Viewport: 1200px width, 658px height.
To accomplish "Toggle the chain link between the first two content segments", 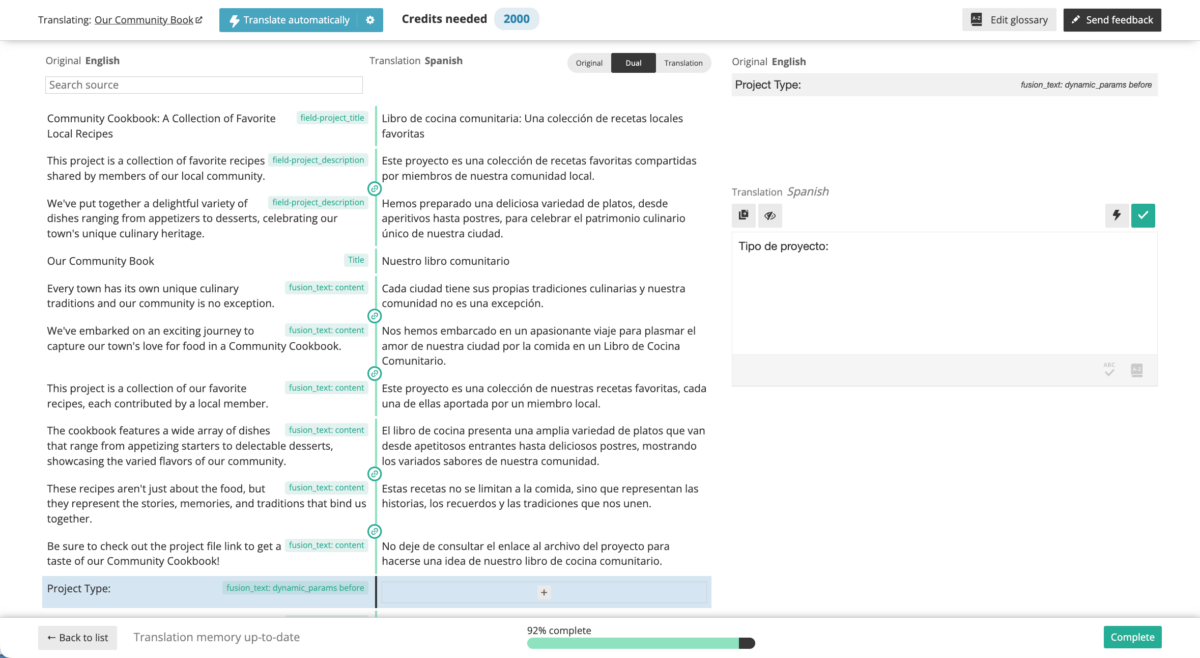I will click(x=374, y=315).
